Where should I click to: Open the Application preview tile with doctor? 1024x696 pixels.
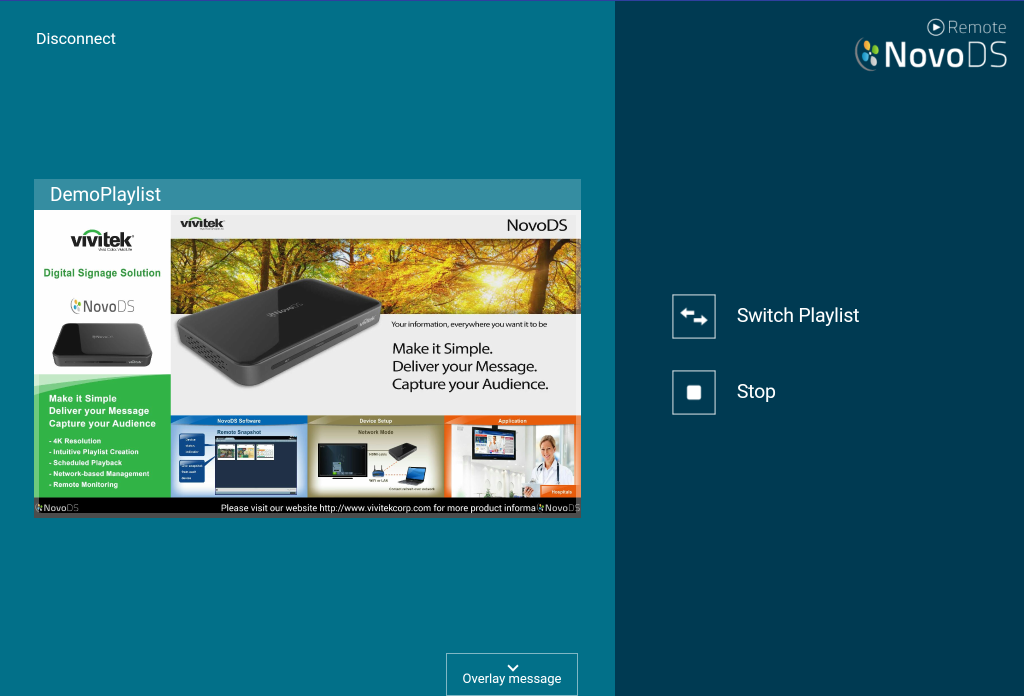tap(513, 456)
